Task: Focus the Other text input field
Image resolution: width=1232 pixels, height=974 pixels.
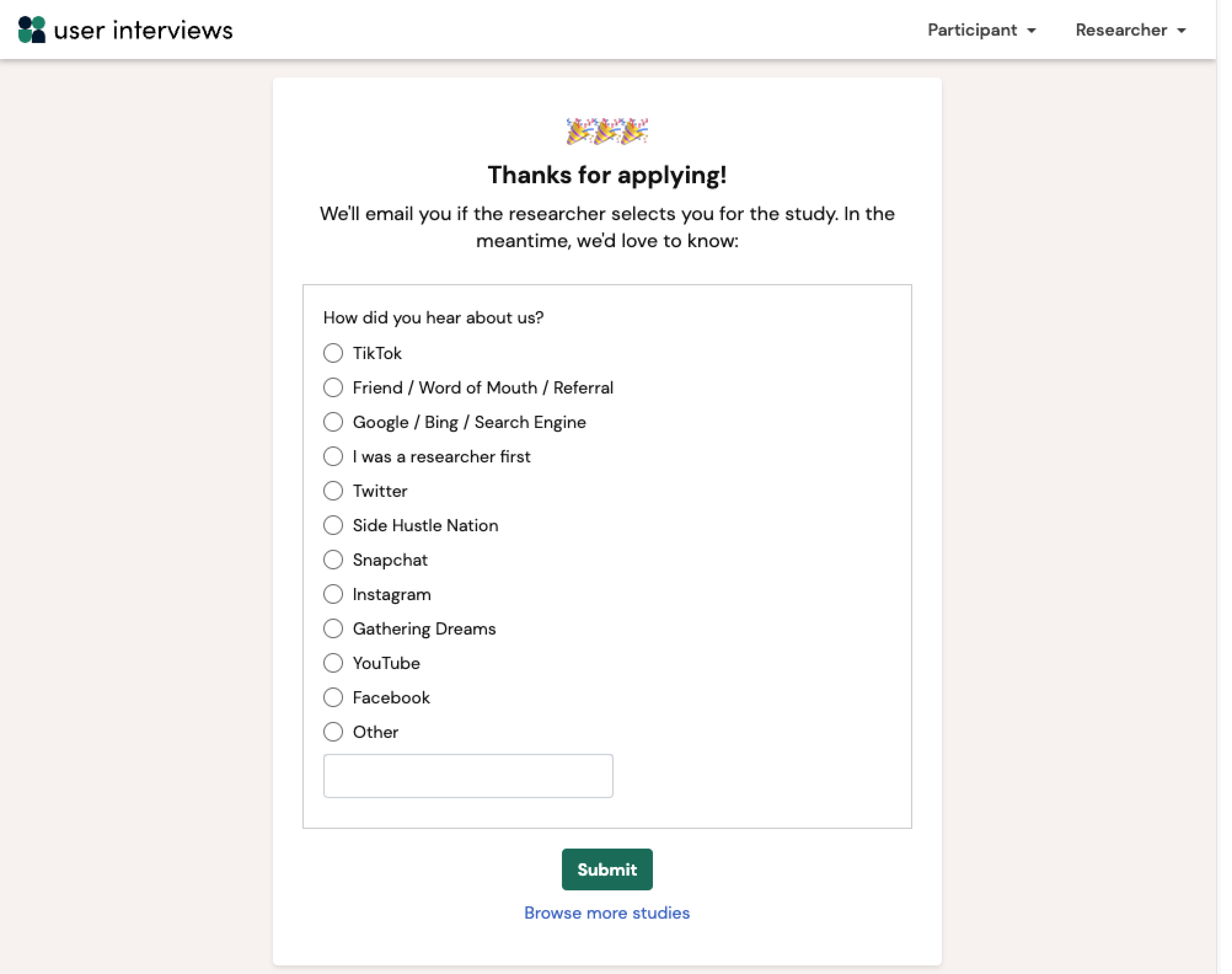Action: click(x=468, y=776)
